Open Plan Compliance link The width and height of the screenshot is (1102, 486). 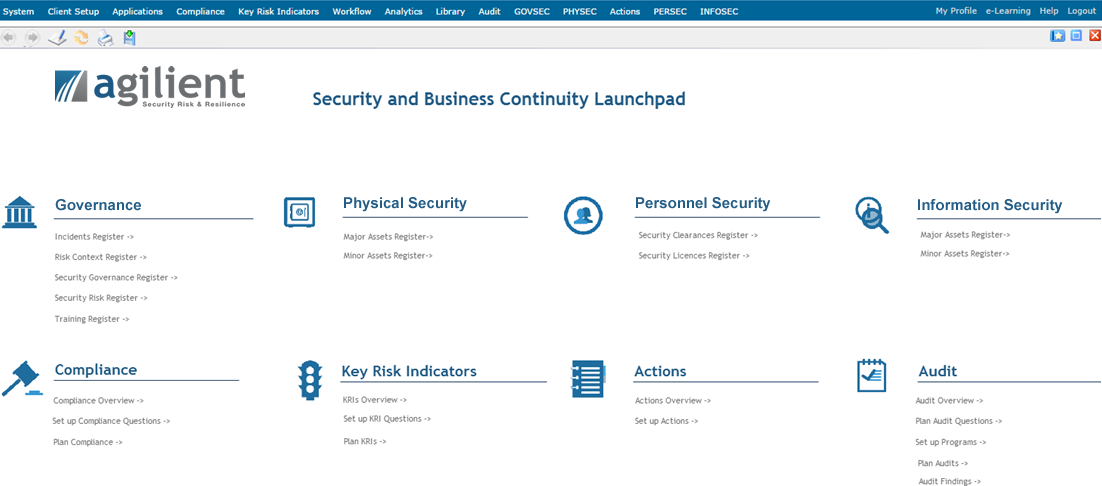tap(88, 442)
